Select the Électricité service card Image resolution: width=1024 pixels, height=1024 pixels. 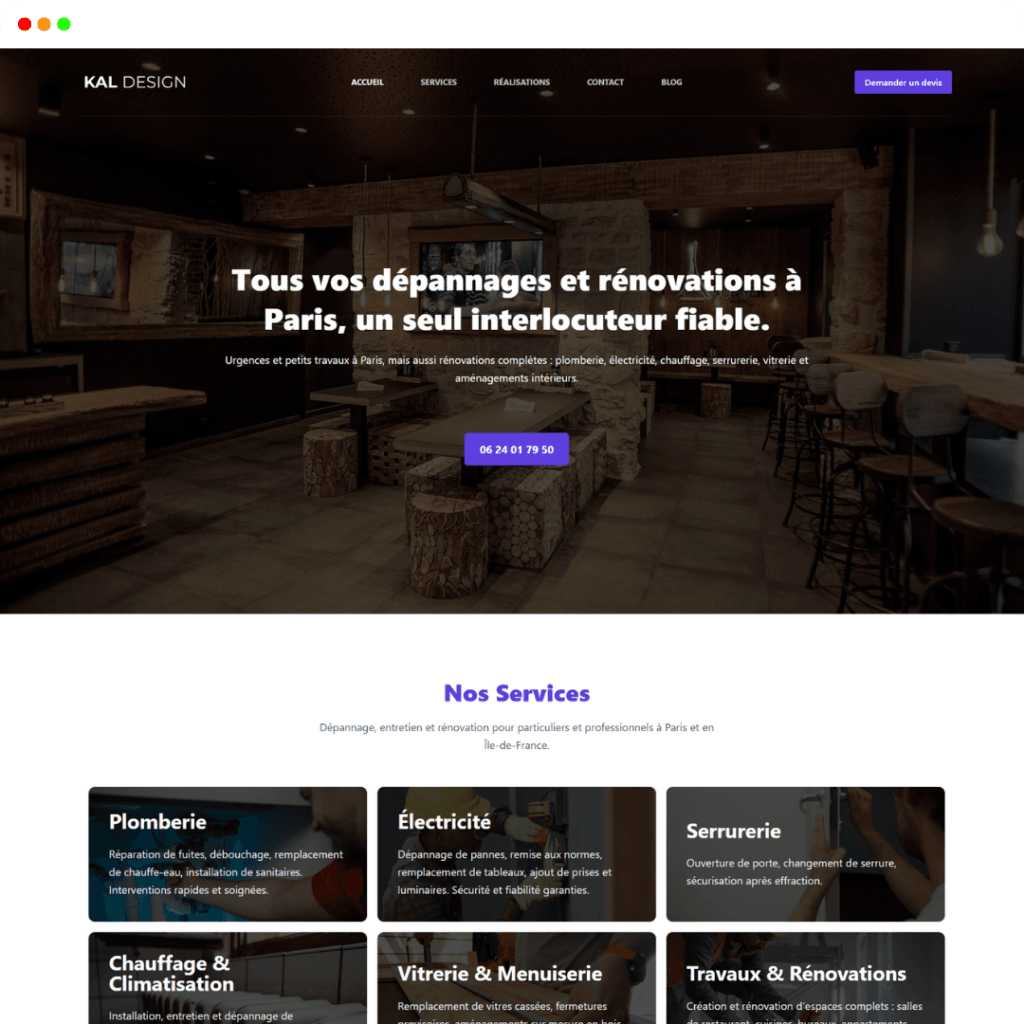tap(516, 854)
